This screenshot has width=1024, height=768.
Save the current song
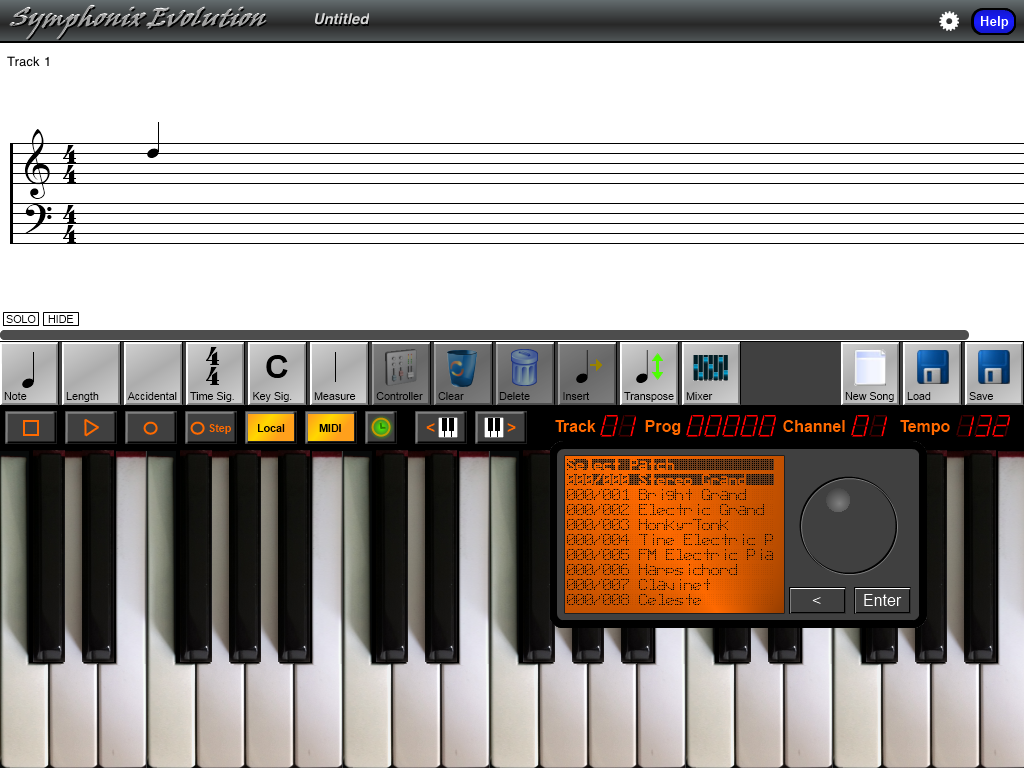click(994, 374)
